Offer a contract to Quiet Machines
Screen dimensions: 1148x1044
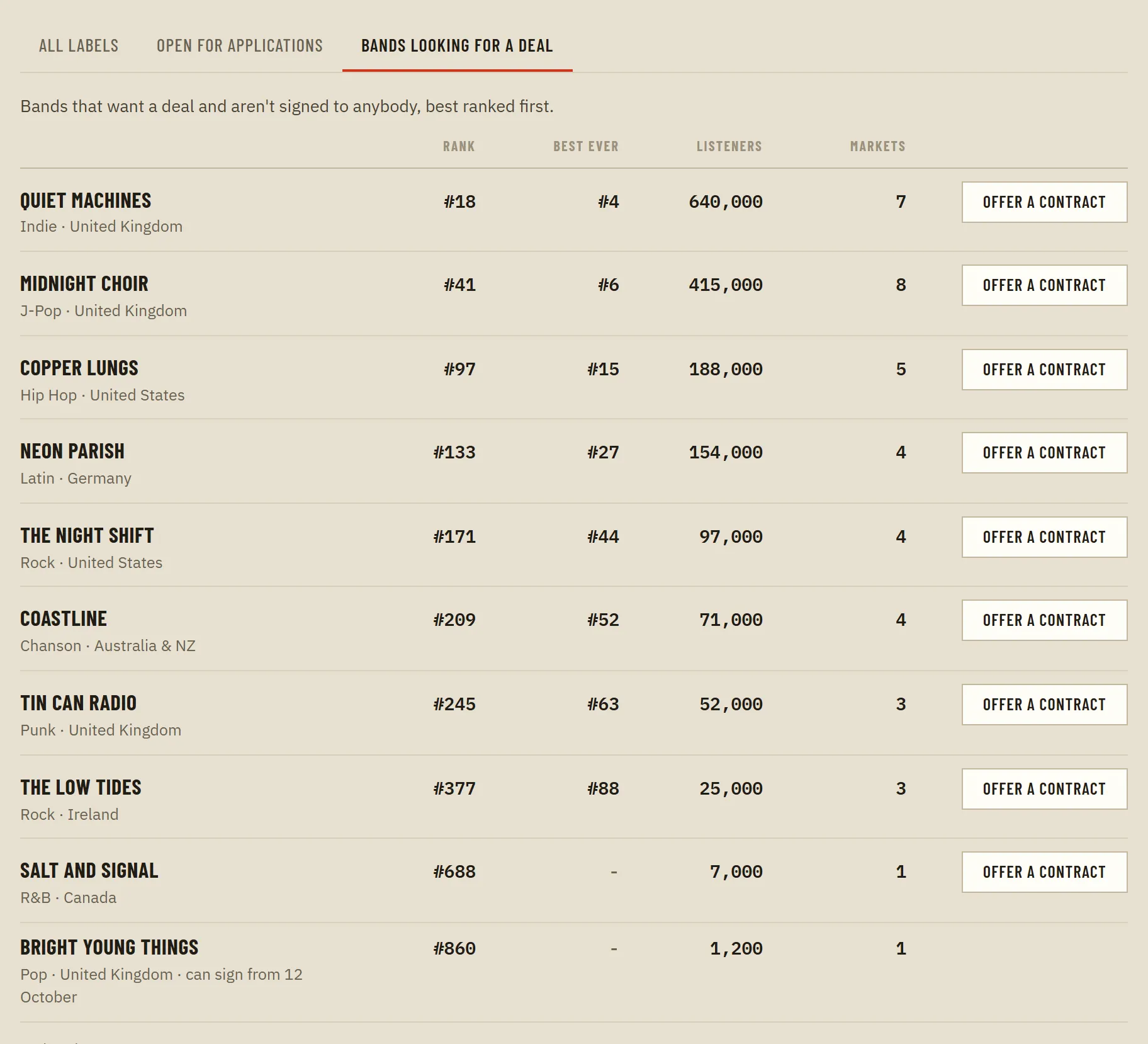(1044, 202)
